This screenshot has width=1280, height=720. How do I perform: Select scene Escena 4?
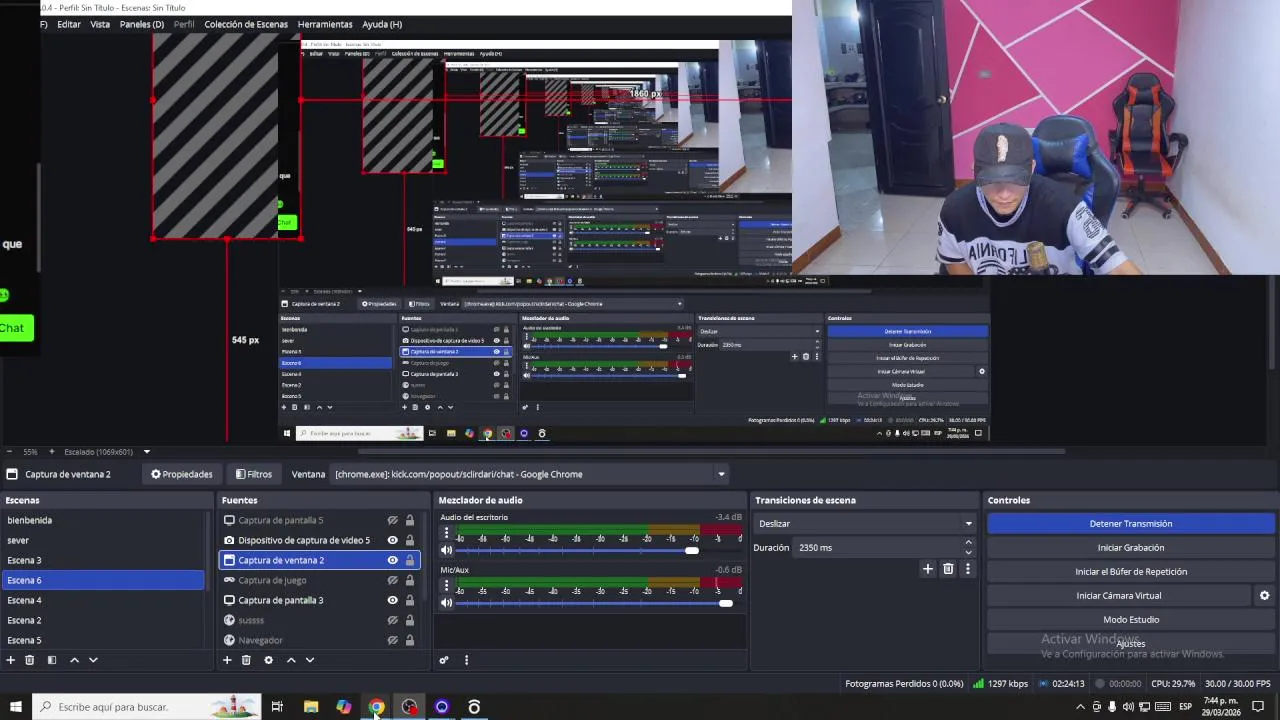click(103, 600)
